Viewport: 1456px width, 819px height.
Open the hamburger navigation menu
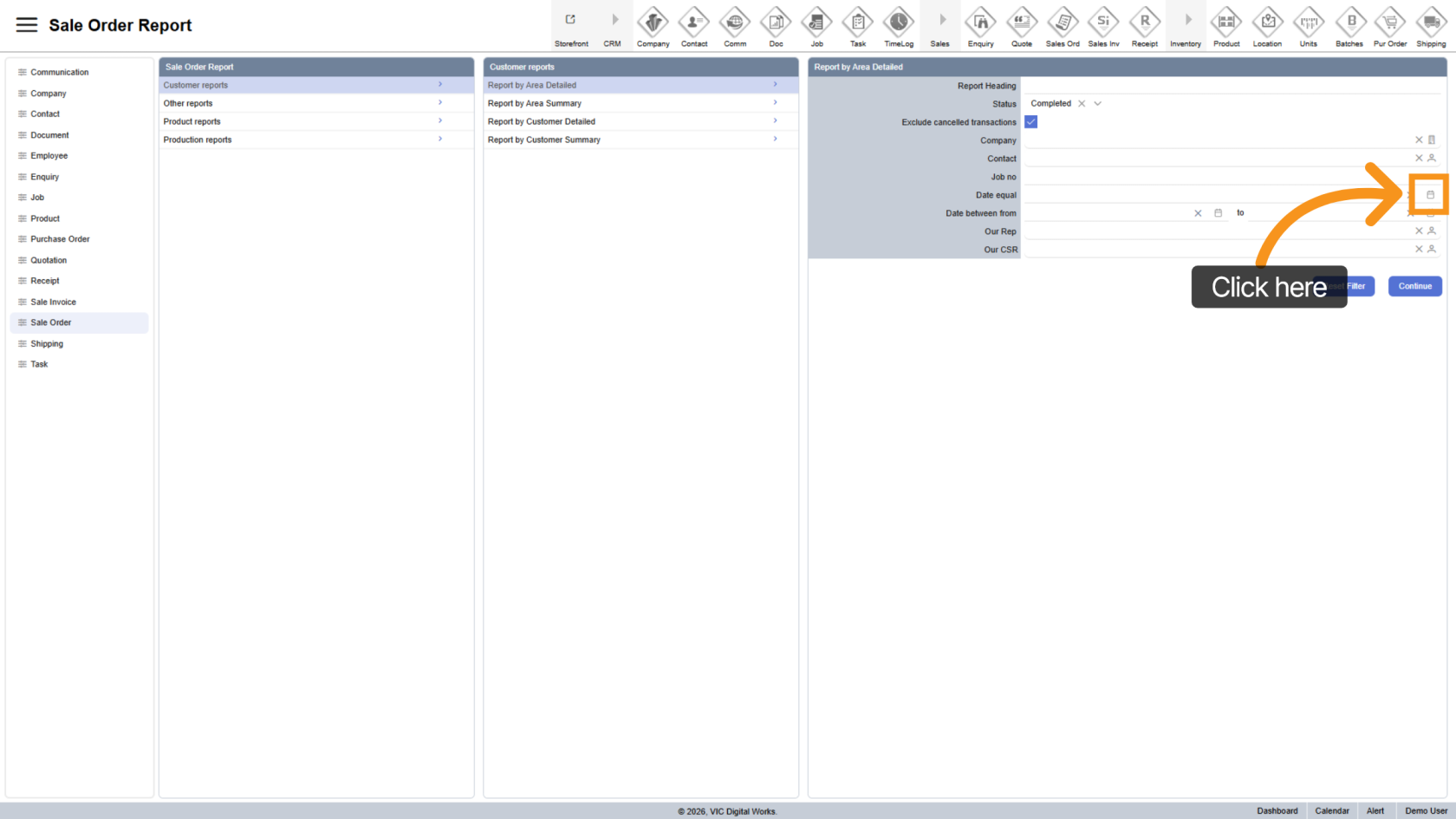point(27,25)
